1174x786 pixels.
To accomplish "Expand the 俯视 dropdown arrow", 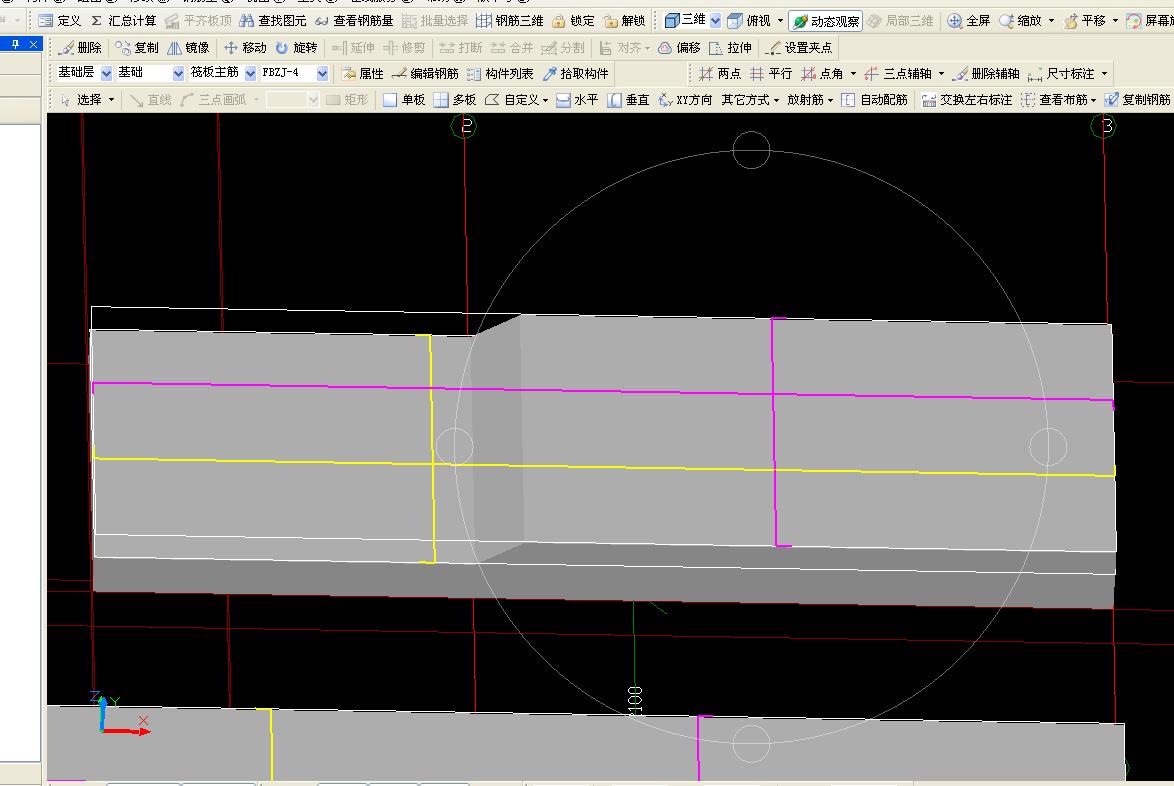I will (x=780, y=21).
